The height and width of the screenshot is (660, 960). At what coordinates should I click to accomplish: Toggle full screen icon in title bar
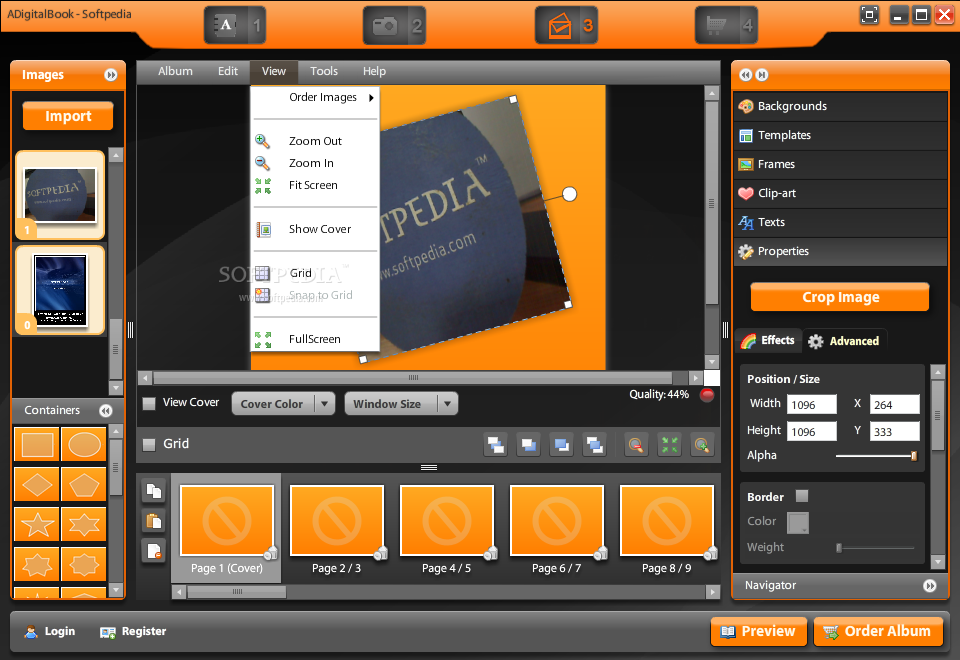pos(869,15)
